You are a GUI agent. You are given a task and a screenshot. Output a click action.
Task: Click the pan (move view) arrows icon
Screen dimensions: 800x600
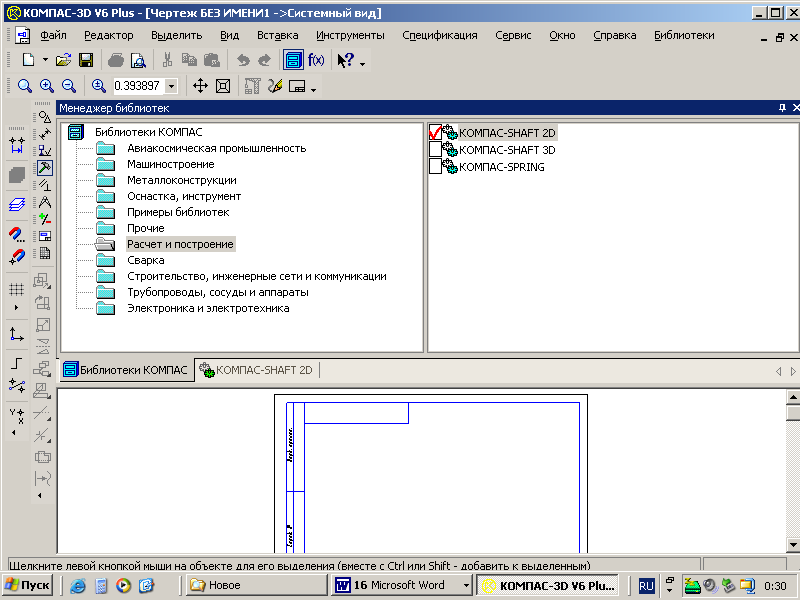(x=200, y=86)
